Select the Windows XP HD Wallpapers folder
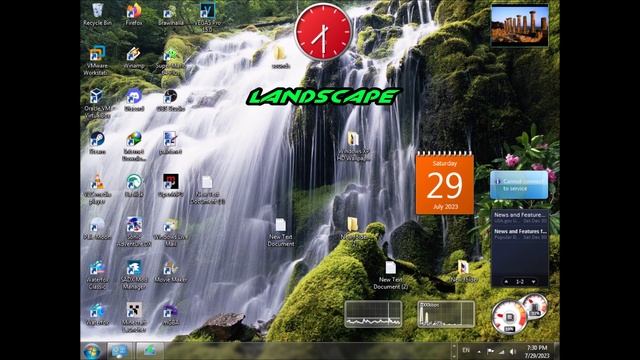This screenshot has width=640, height=360. click(353, 146)
